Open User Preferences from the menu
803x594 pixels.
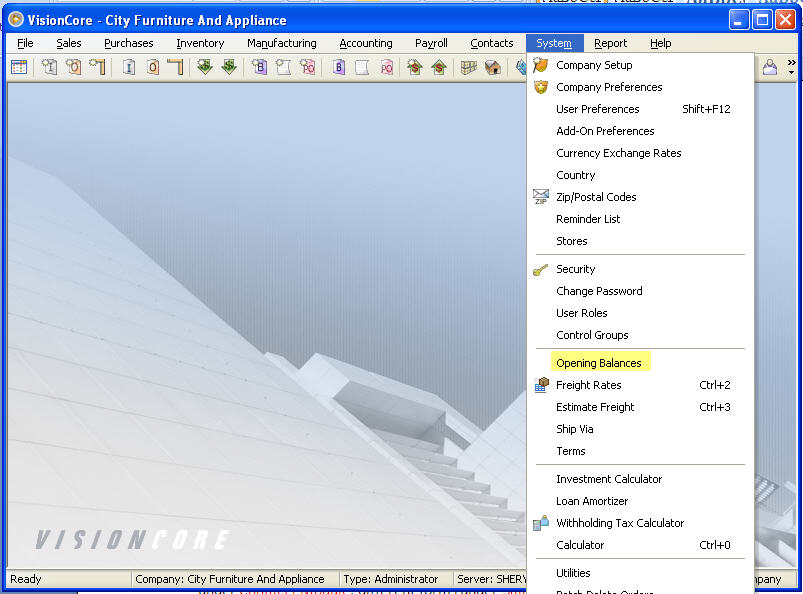click(x=640, y=109)
